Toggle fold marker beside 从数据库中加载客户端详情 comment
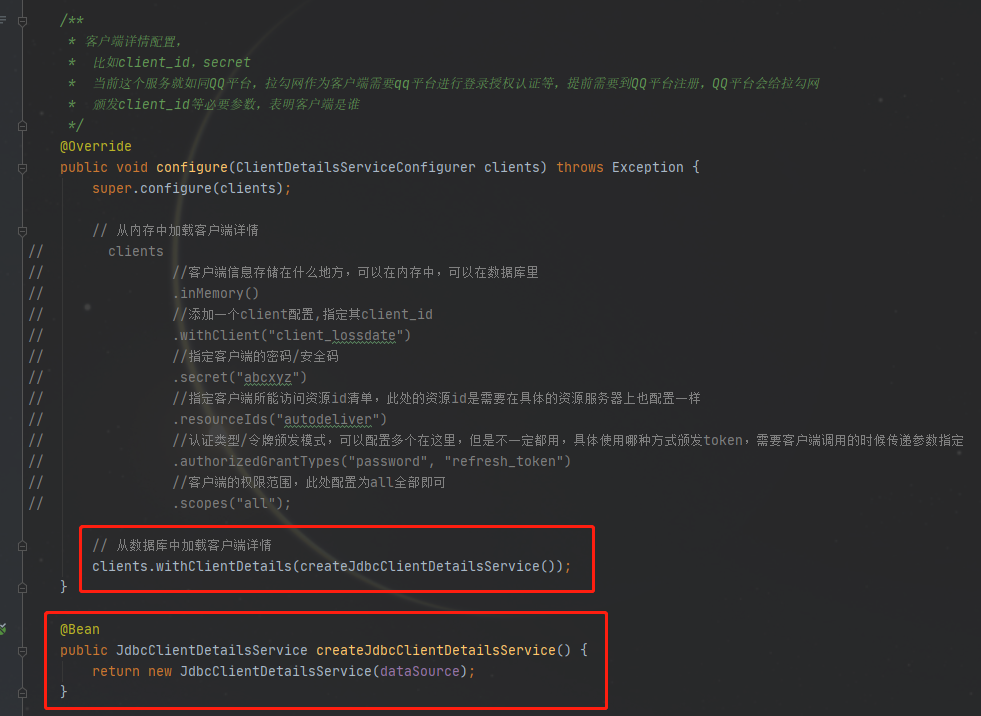 (23, 546)
